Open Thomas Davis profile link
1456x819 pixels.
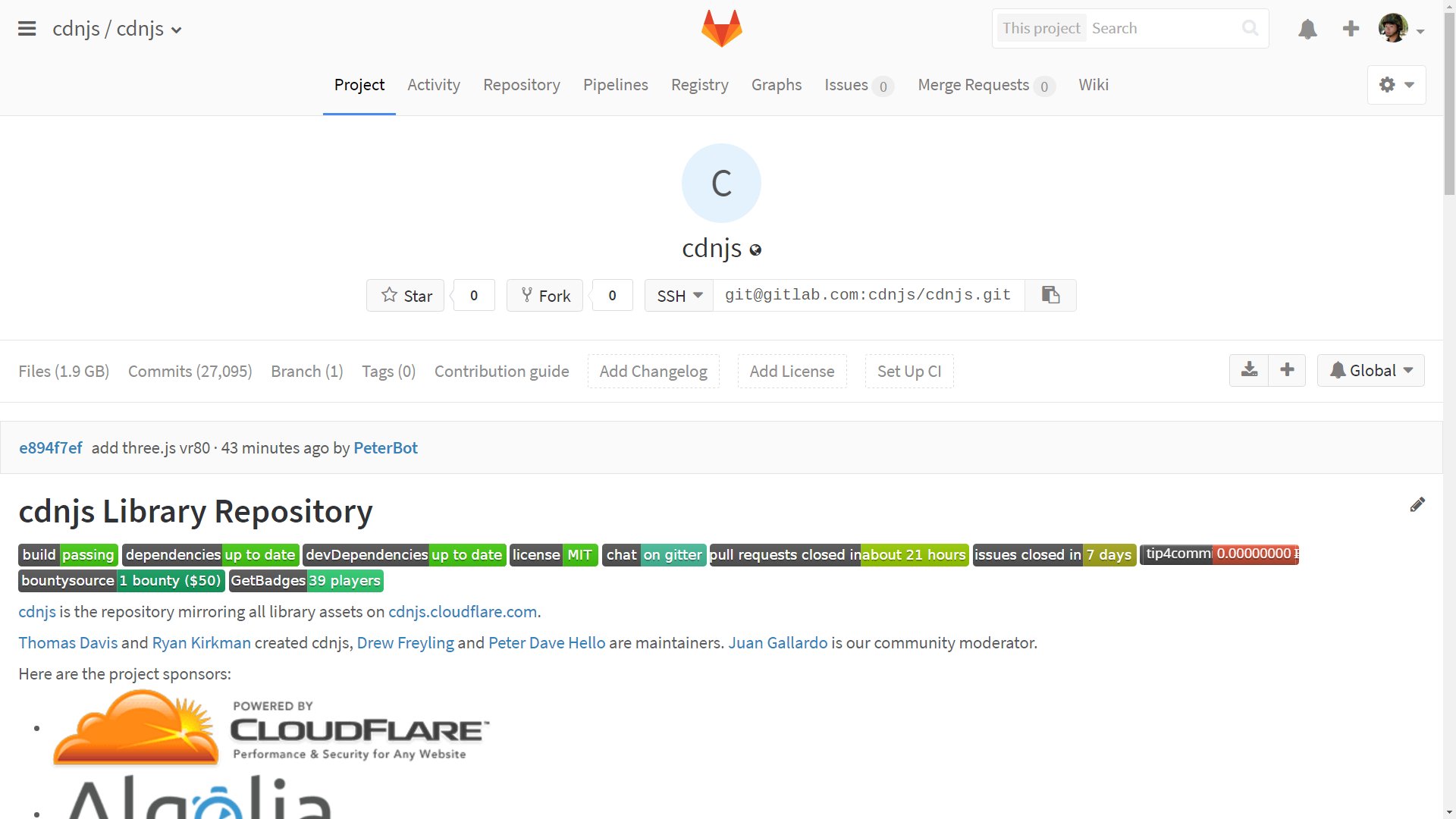(68, 643)
